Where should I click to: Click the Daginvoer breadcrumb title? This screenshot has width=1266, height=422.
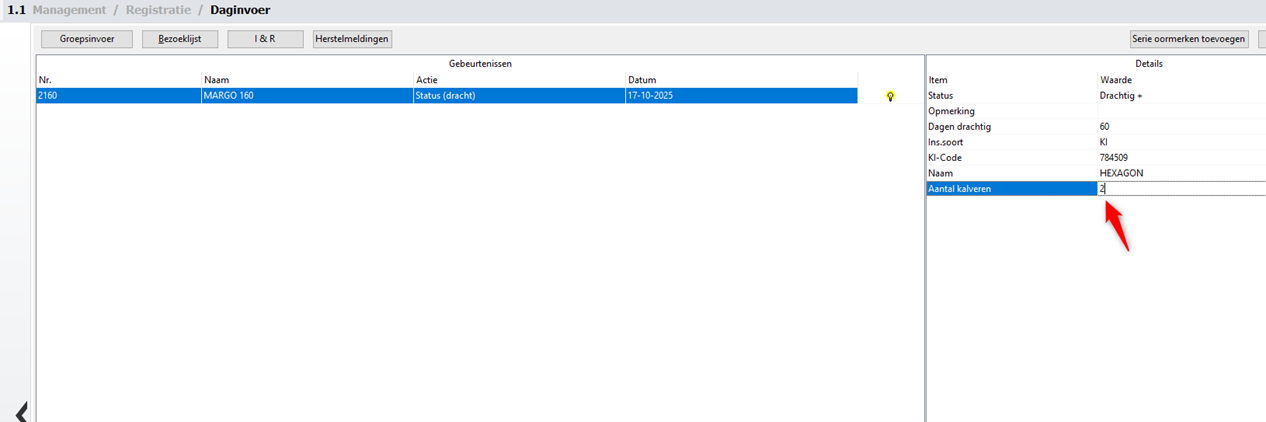pos(240,10)
